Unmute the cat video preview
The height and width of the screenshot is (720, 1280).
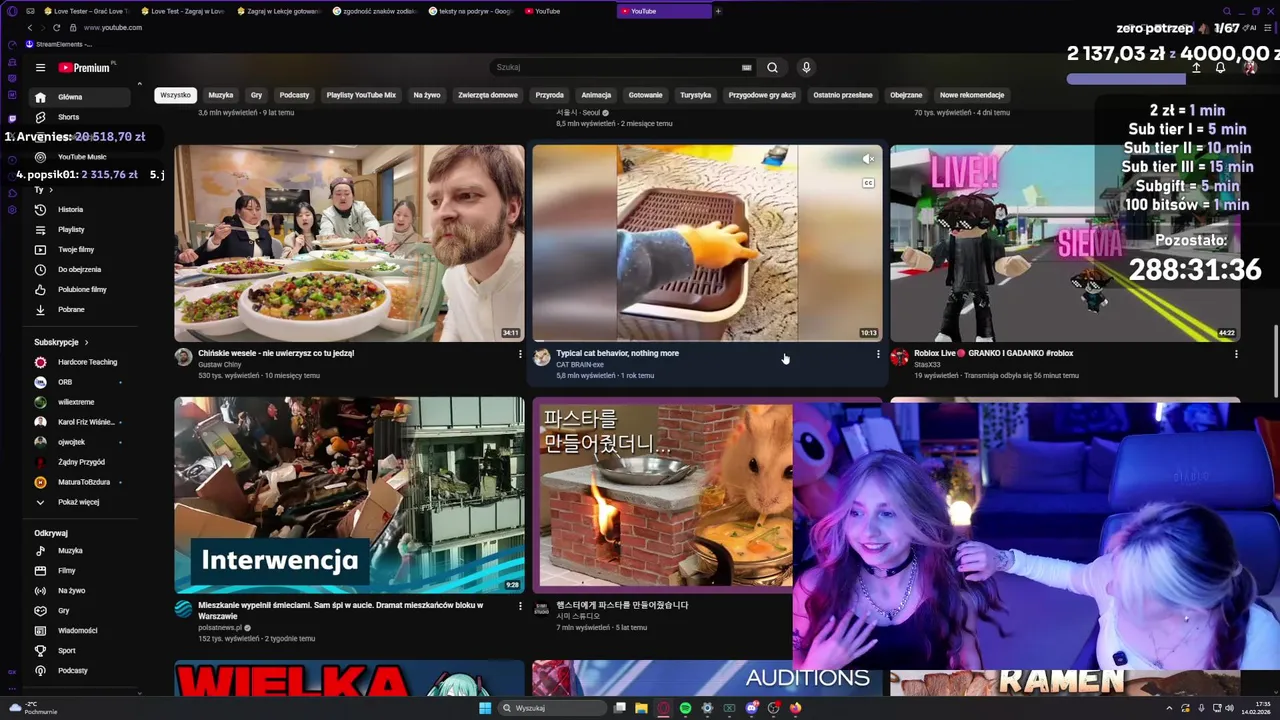tap(868, 159)
